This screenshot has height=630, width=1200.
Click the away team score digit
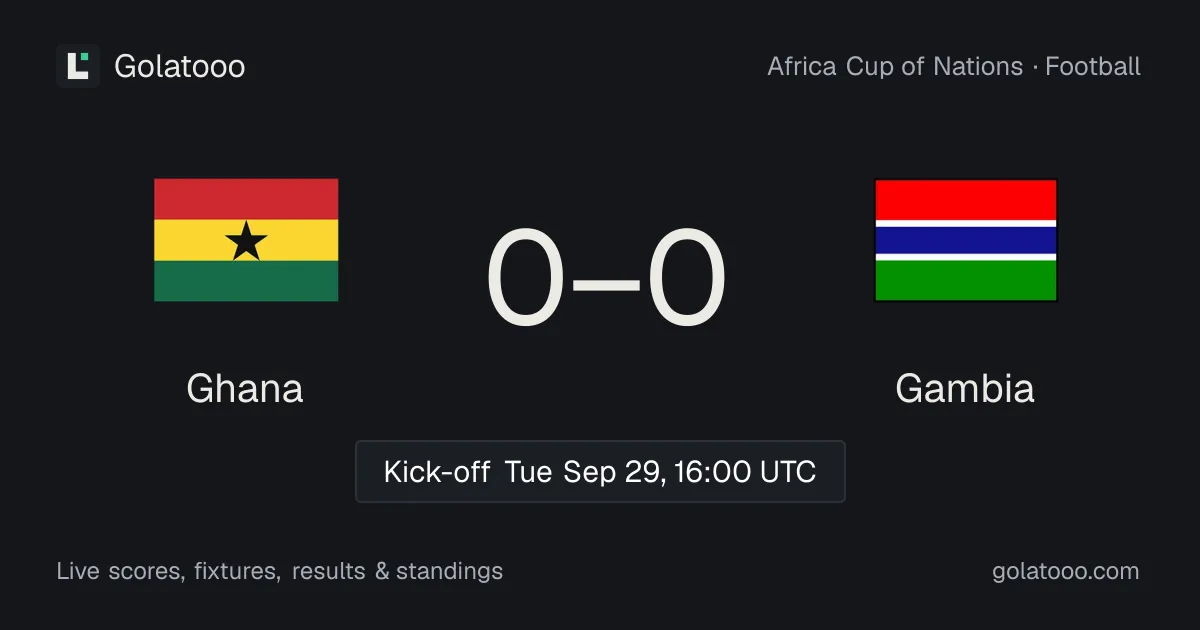(x=687, y=279)
